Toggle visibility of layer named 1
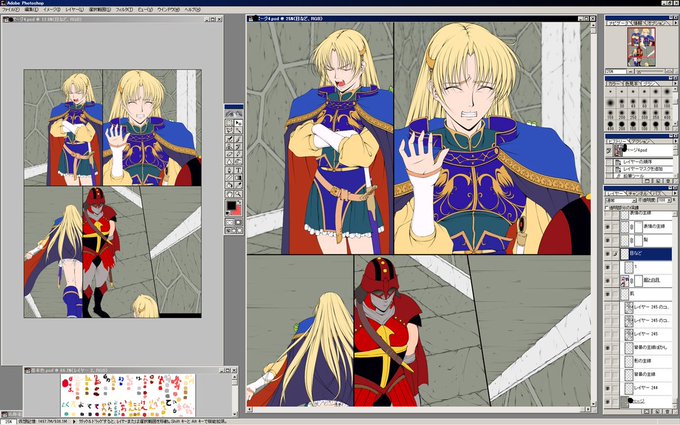This screenshot has height=425, width=680. click(x=608, y=267)
